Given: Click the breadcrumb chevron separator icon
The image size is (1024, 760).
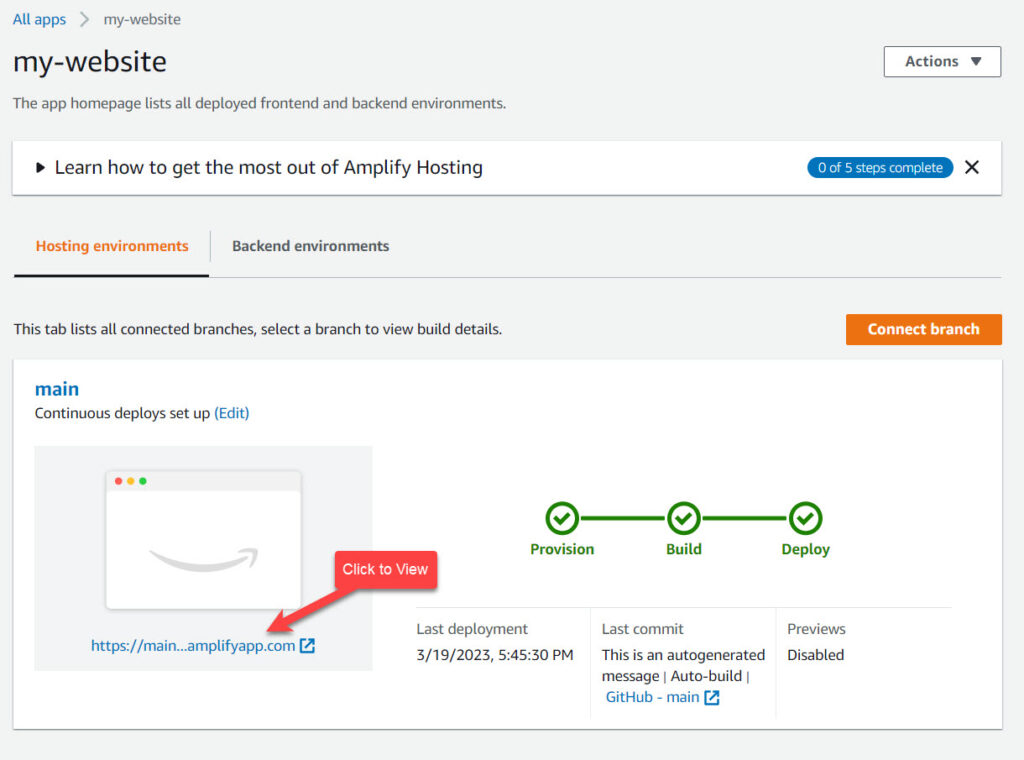Looking at the screenshot, I should tap(84, 20).
